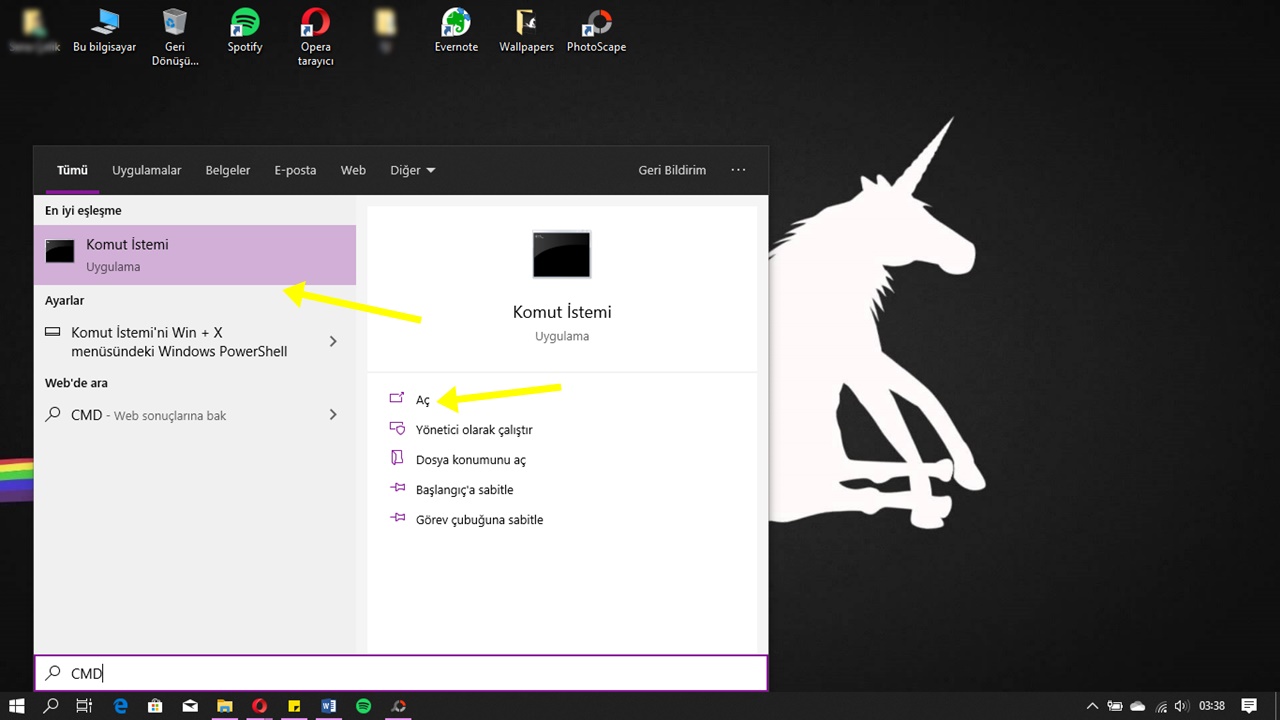Expand the CMD web results chevron
Viewport: 1280px width, 720px height.
pos(333,415)
